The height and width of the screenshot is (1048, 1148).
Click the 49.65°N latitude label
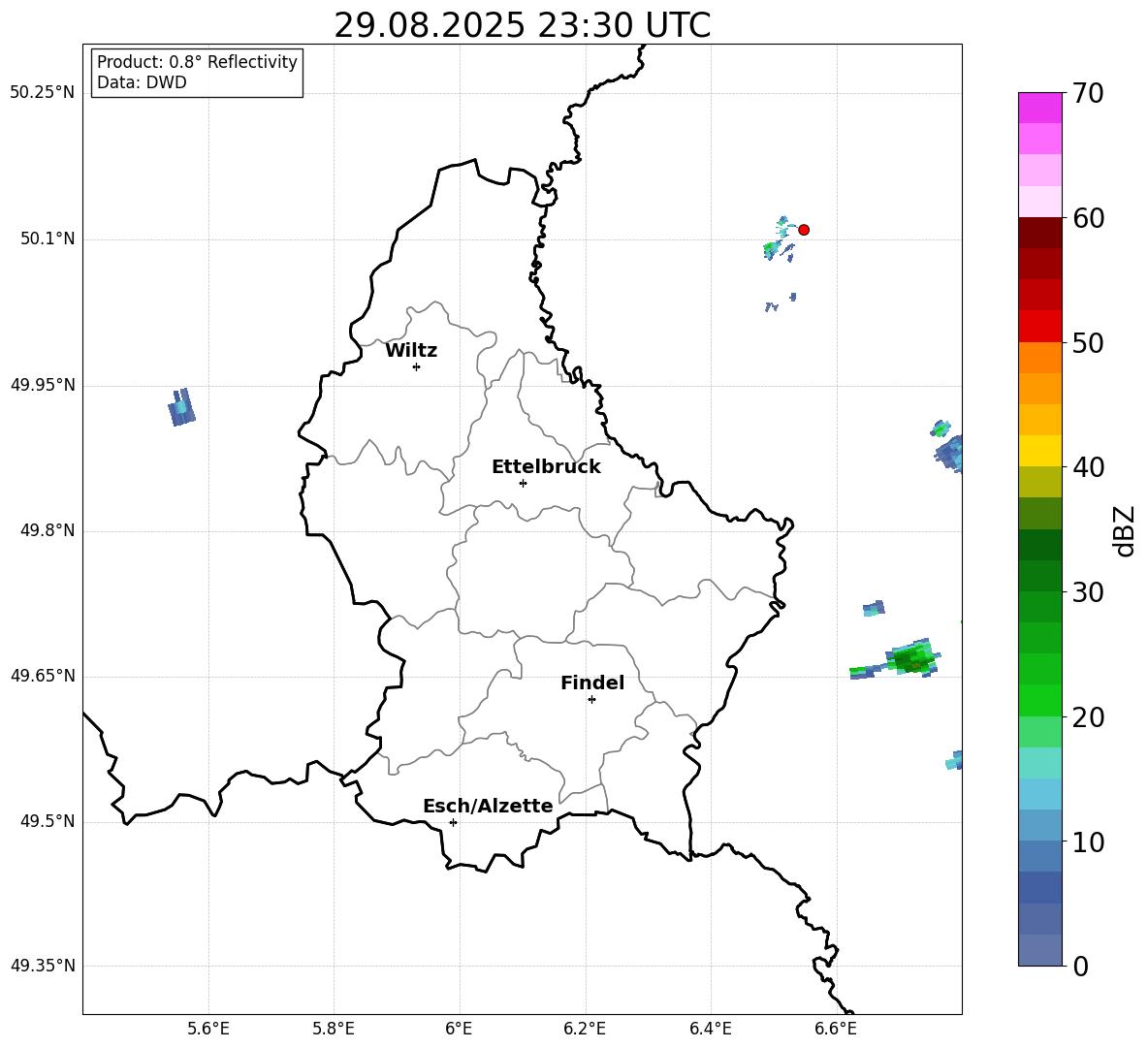click(x=43, y=676)
